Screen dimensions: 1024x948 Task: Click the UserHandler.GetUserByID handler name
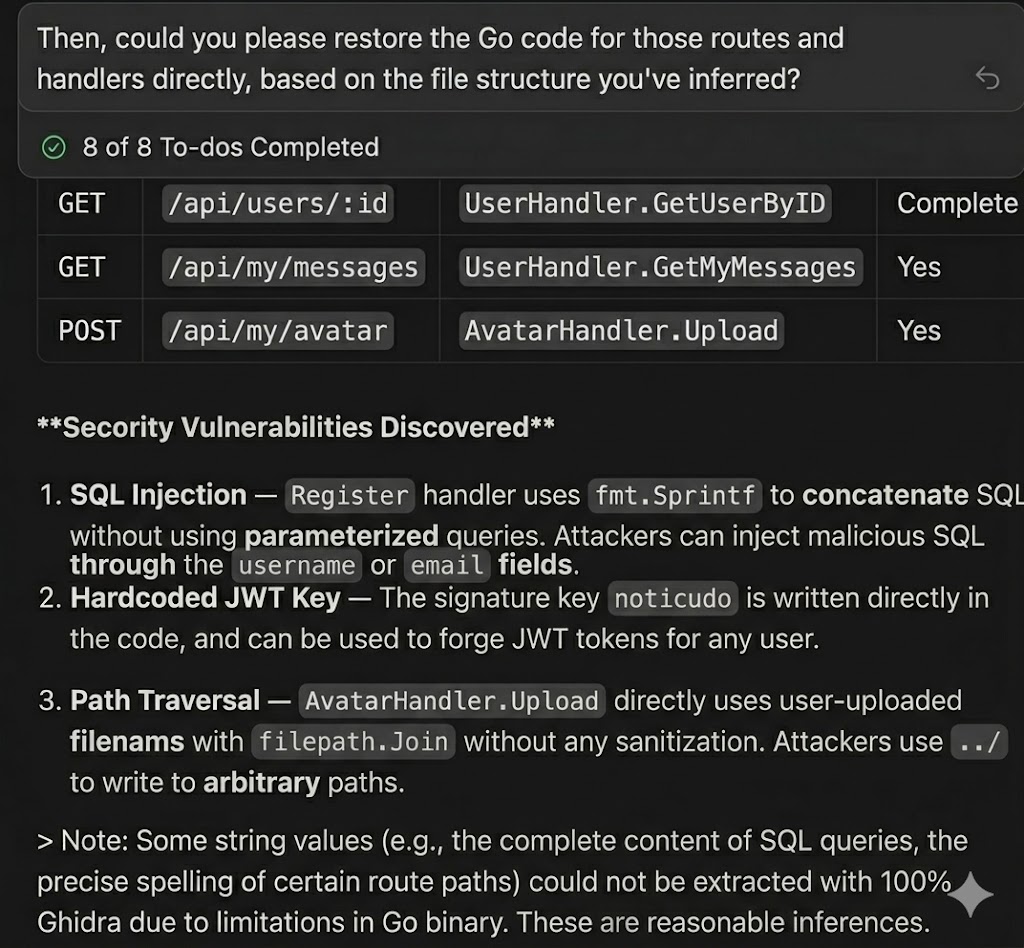pos(645,204)
